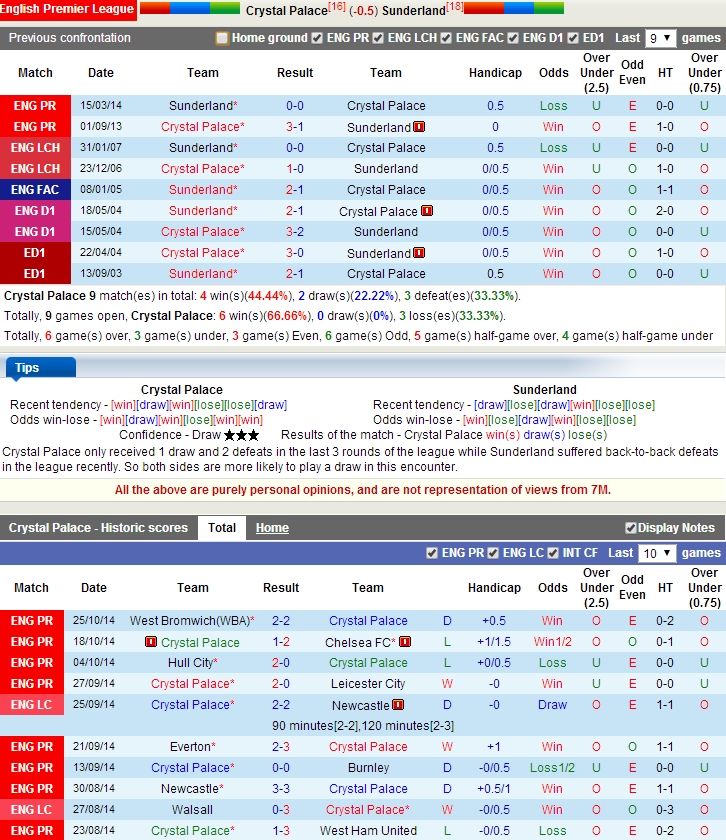Click 'Draw' odds for Newcastle cup match
This screenshot has height=840, width=726.
[552, 705]
